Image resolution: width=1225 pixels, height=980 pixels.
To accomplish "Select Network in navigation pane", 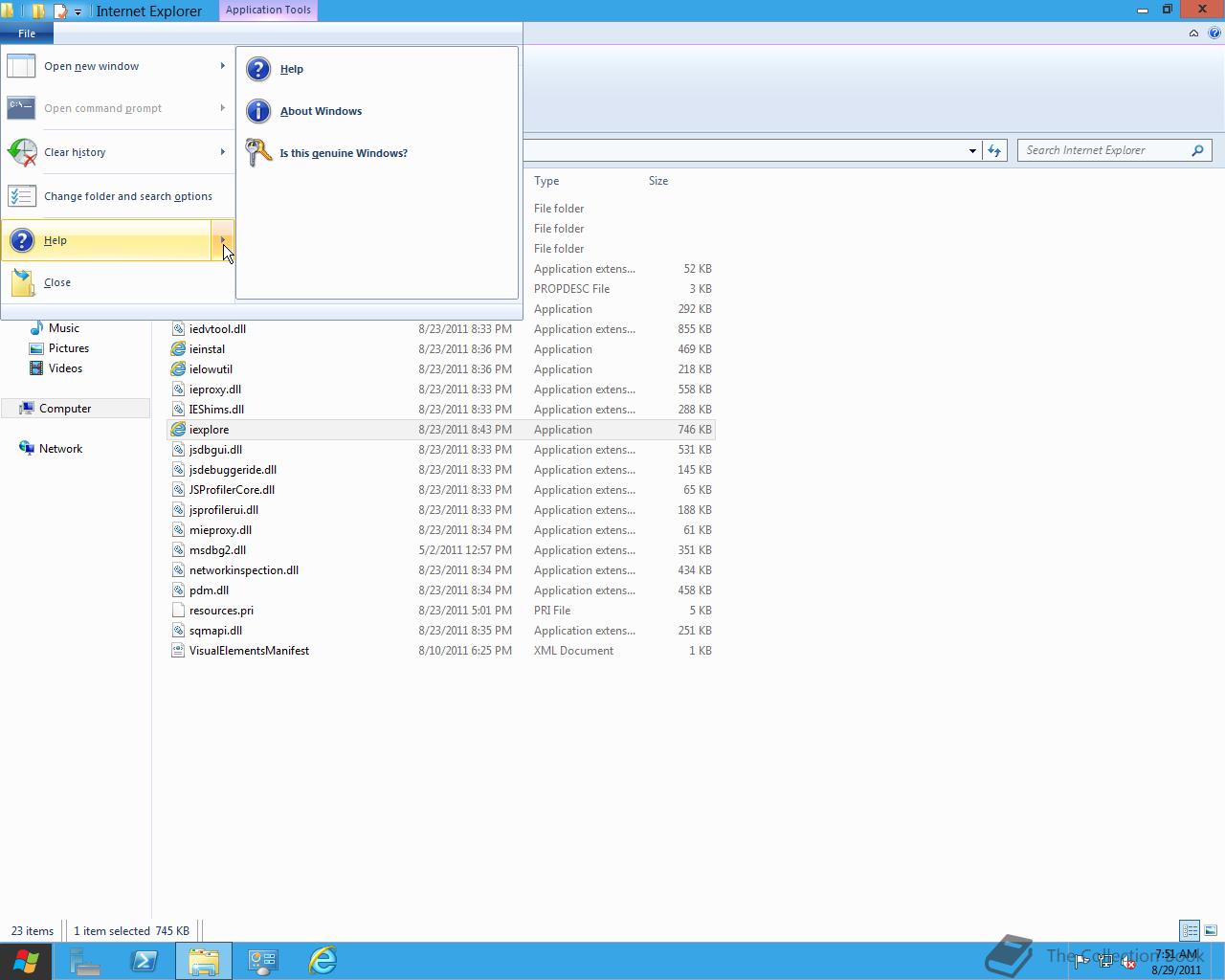I will (61, 449).
